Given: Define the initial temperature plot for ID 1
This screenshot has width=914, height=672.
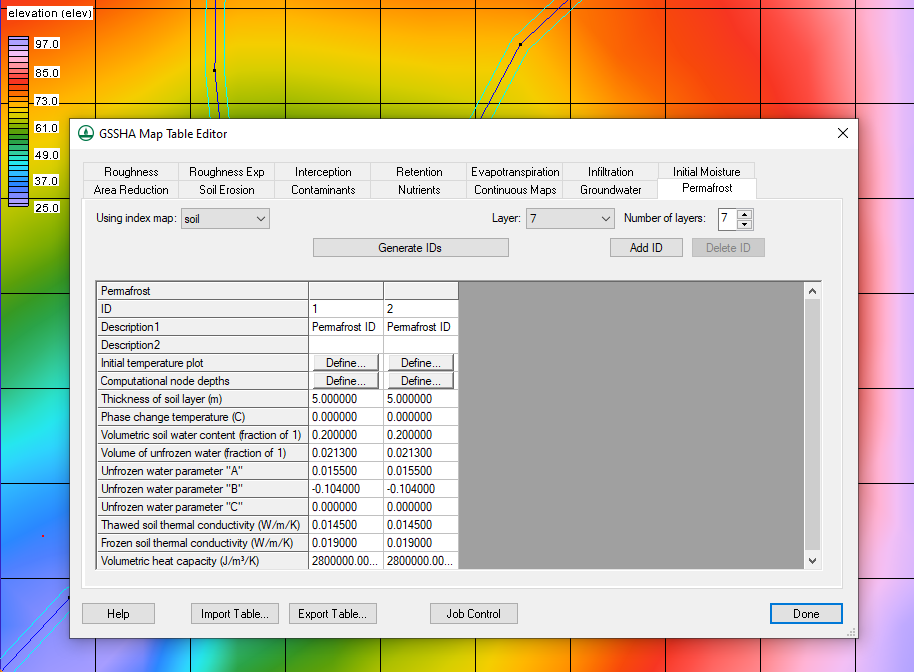Looking at the screenshot, I should pos(345,362).
